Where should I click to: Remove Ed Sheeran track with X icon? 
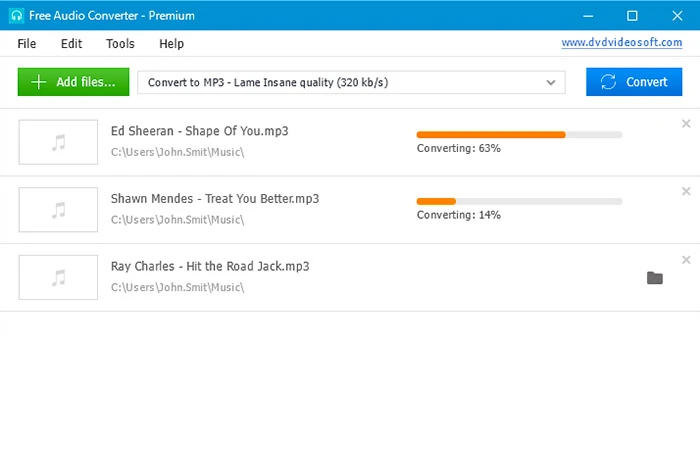coord(686,124)
